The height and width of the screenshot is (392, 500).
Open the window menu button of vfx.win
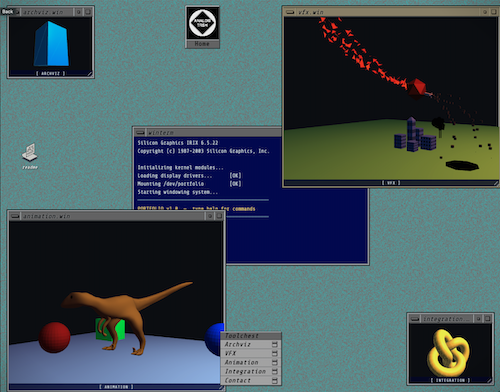pyautogui.click(x=290, y=12)
